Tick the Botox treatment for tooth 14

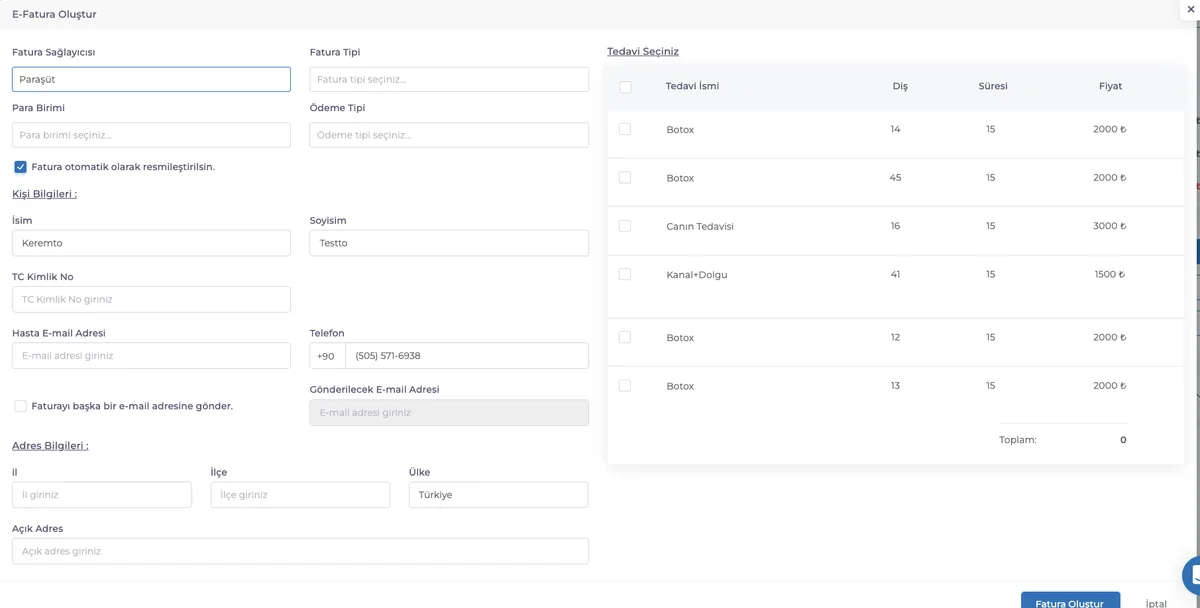click(625, 129)
